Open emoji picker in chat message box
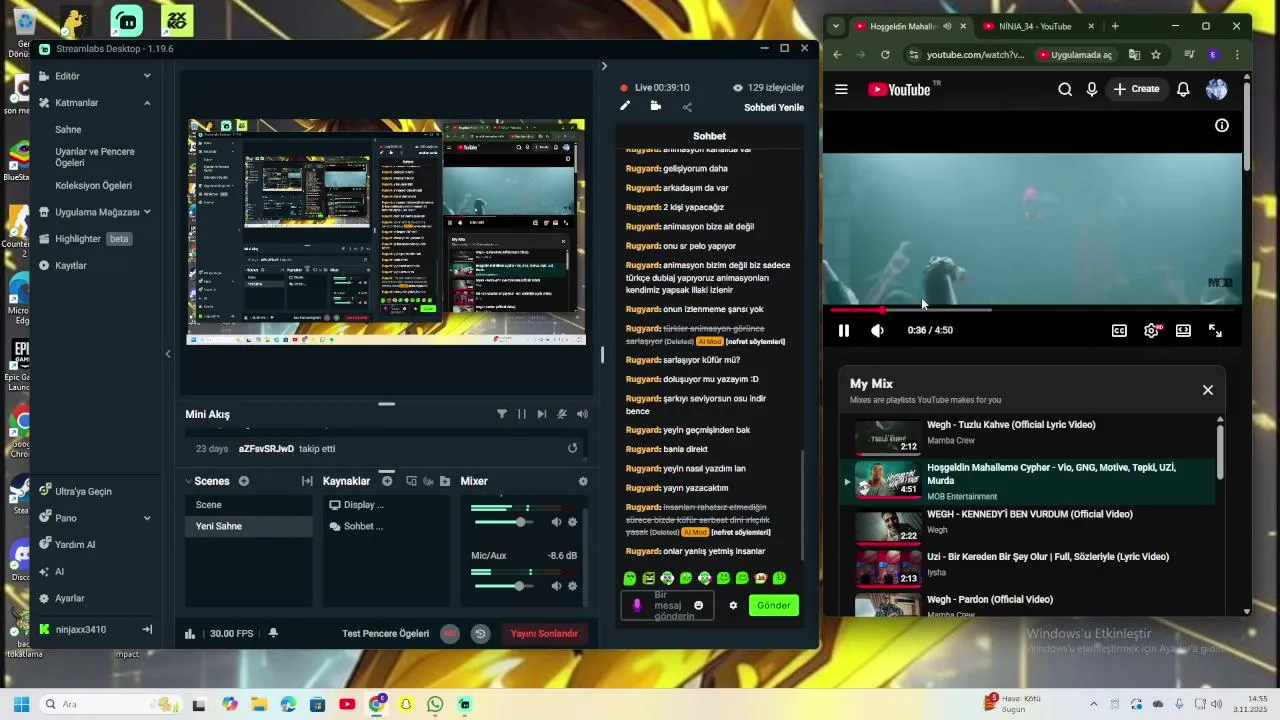 (698, 605)
